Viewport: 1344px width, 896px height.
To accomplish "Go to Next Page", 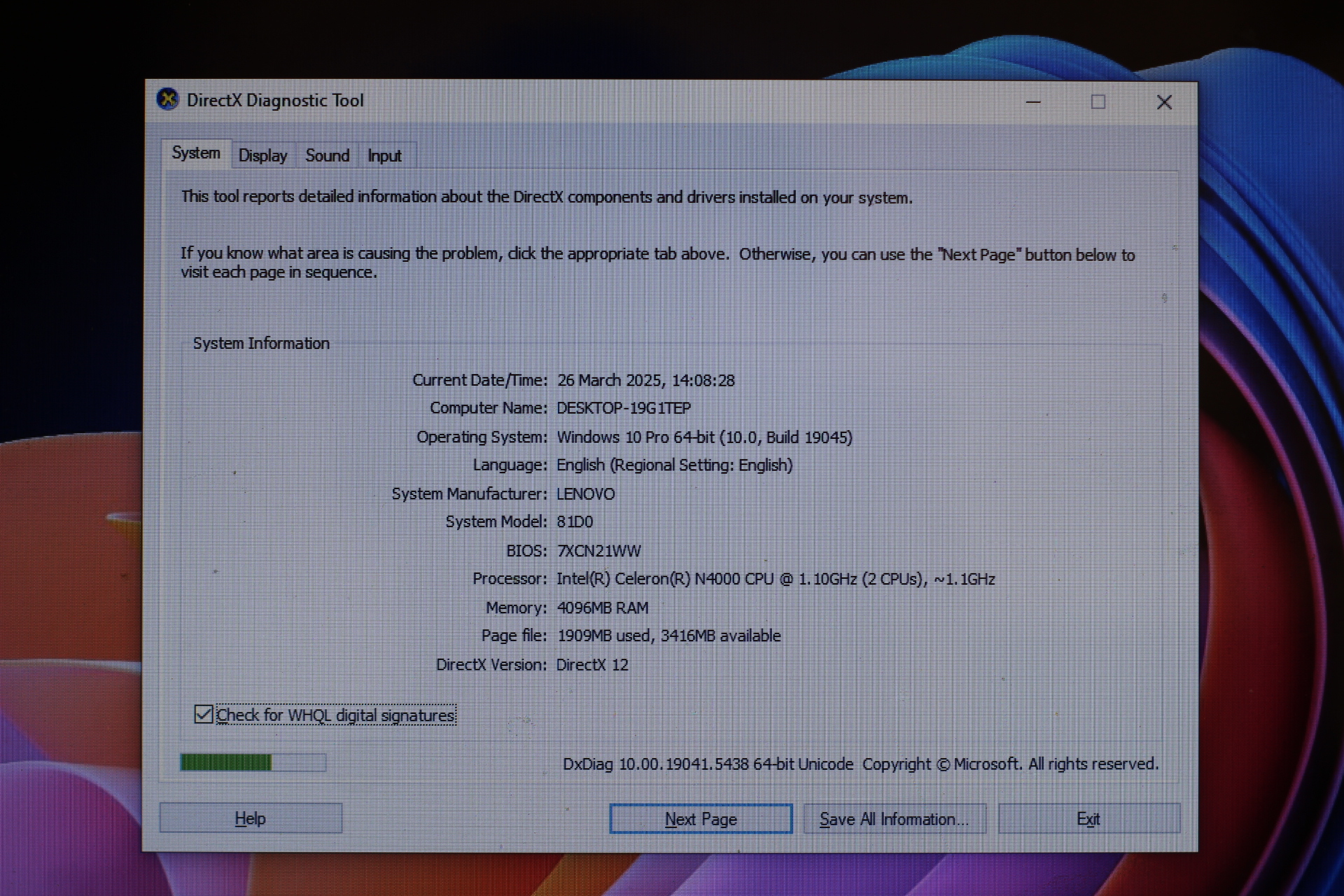I will [701, 818].
